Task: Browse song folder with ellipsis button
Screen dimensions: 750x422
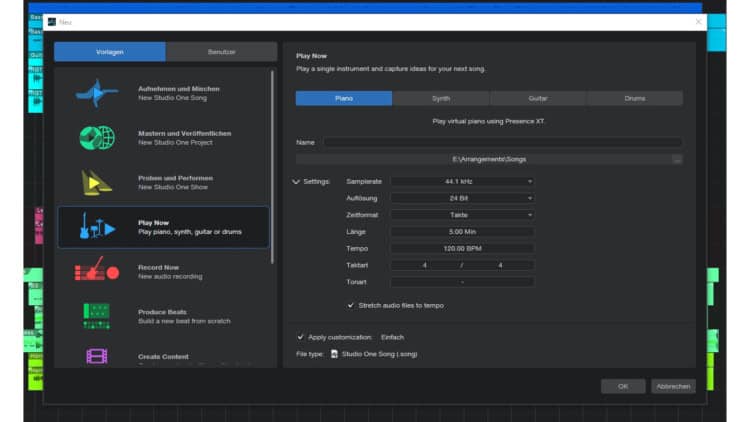Action: [677, 160]
